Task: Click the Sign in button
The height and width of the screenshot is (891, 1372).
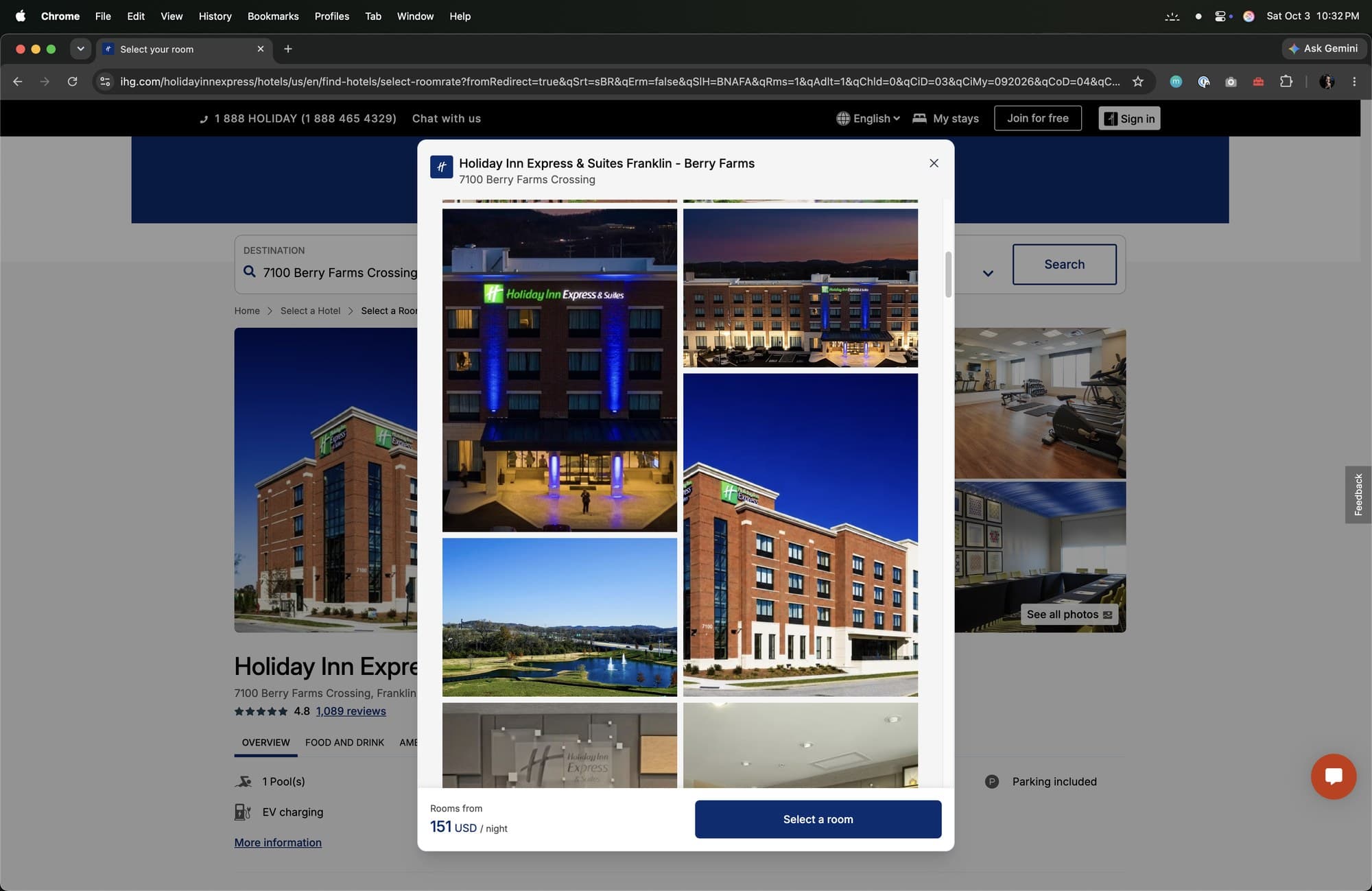Action: click(x=1129, y=119)
